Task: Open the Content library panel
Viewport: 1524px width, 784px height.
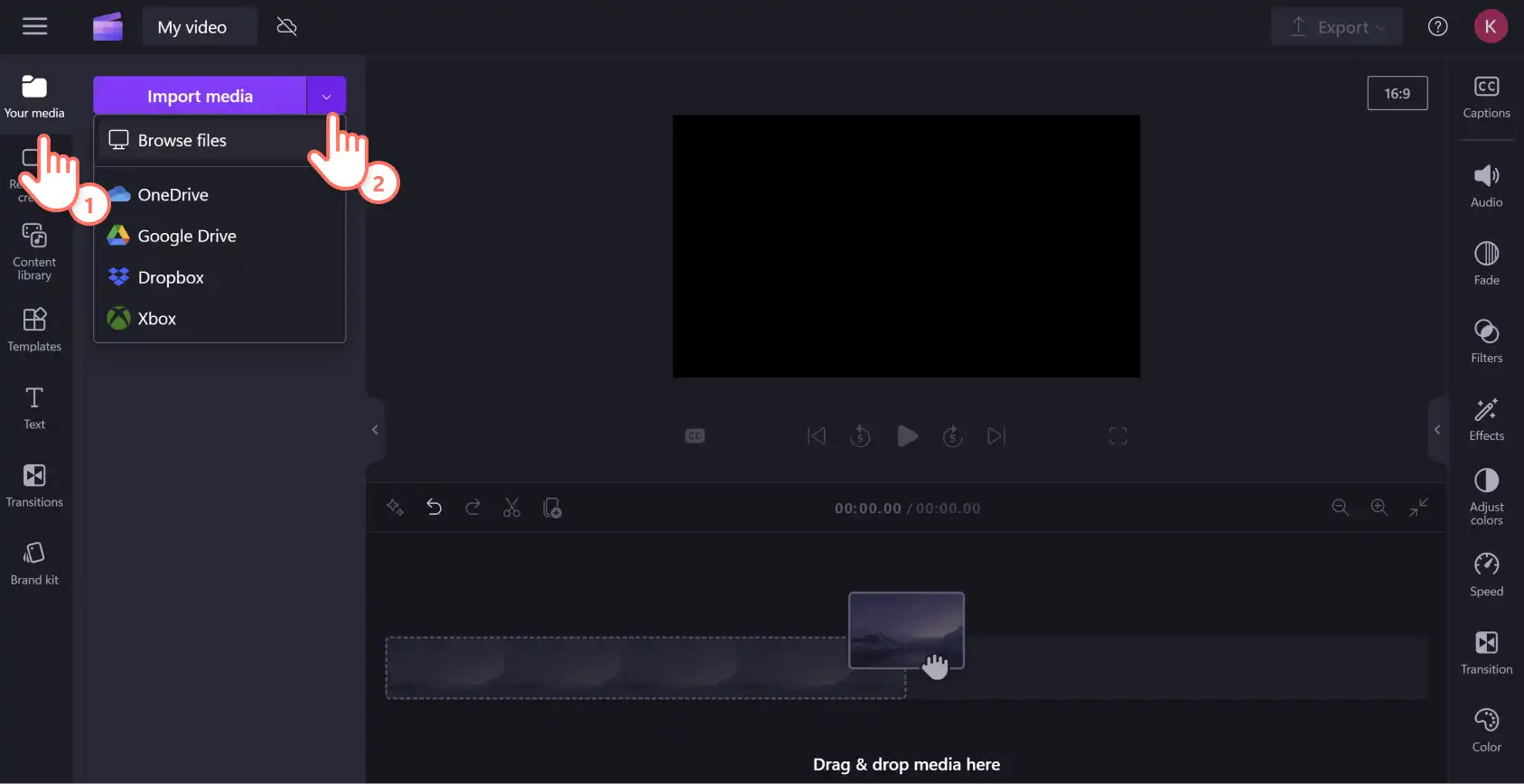Action: click(x=34, y=252)
